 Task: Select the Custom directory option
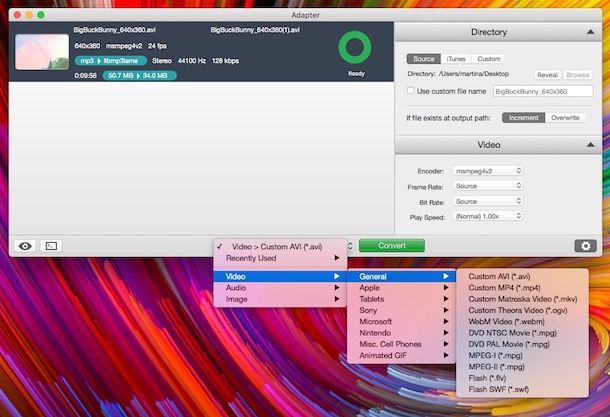pos(489,59)
